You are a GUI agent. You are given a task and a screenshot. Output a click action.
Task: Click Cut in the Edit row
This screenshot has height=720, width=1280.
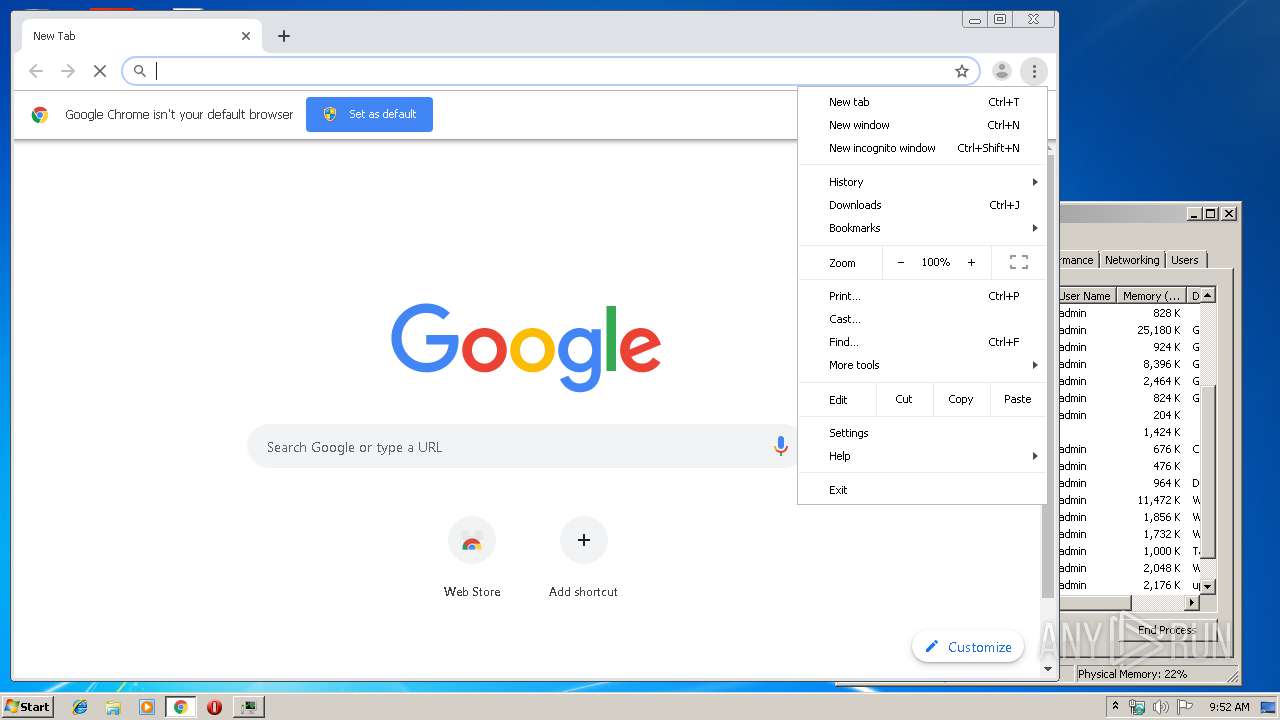[904, 399]
